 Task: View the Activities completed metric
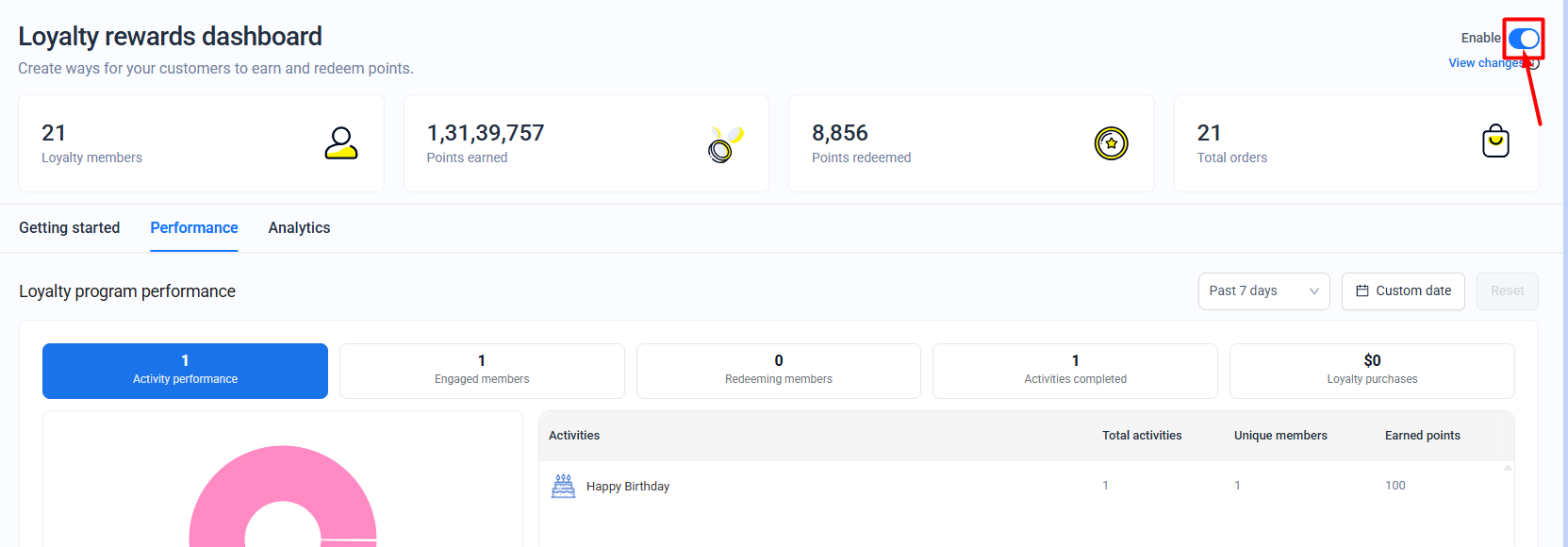tap(1075, 371)
